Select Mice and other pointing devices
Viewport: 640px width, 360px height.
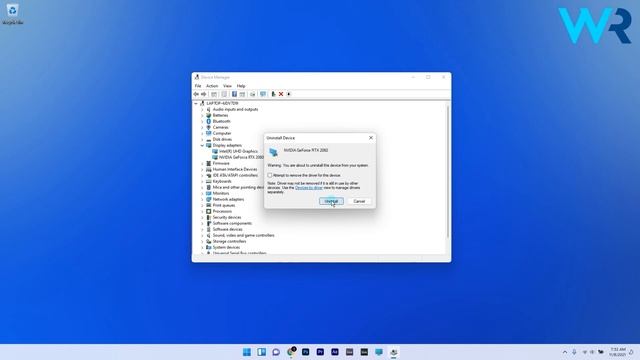238,187
